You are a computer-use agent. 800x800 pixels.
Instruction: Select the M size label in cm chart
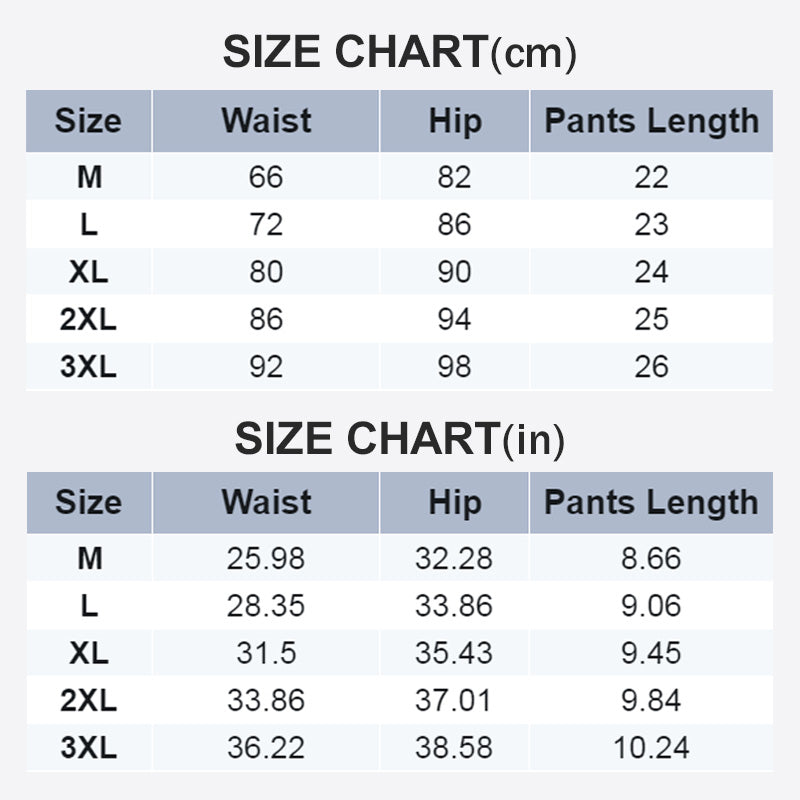(89, 177)
